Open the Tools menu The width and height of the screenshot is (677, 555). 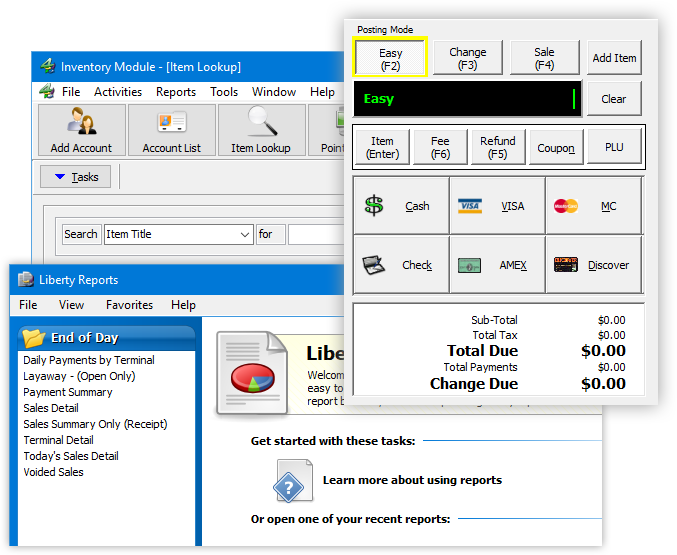(224, 92)
